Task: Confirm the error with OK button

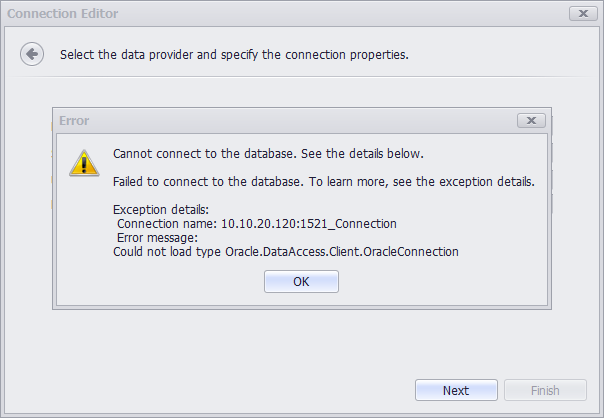Action: click(301, 282)
